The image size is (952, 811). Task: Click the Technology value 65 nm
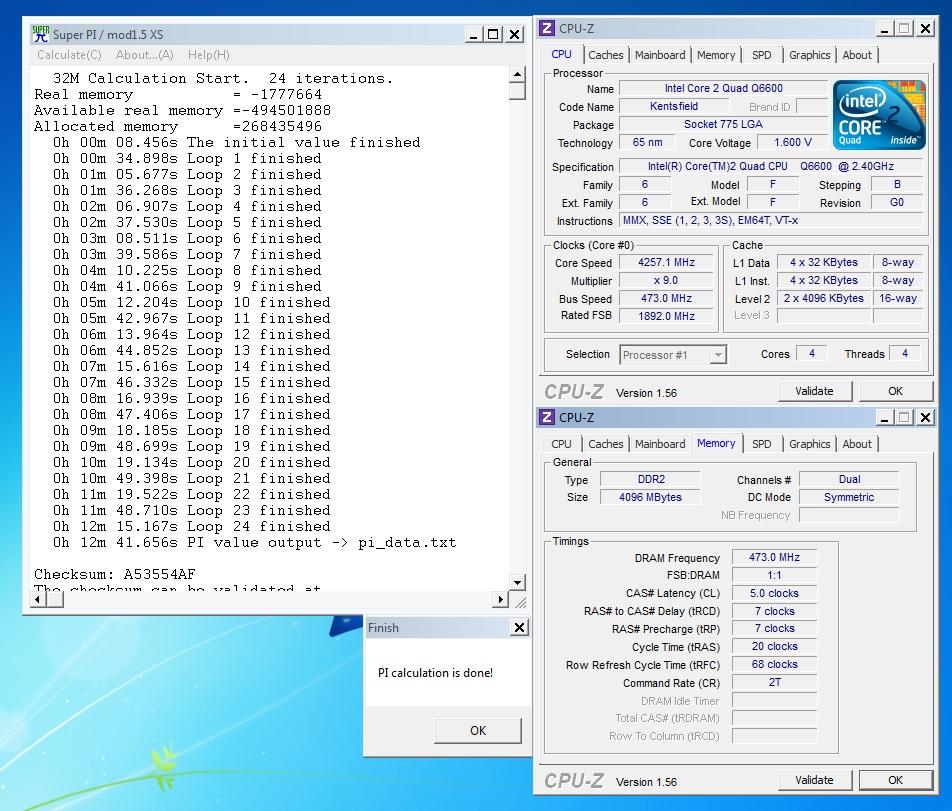(648, 143)
